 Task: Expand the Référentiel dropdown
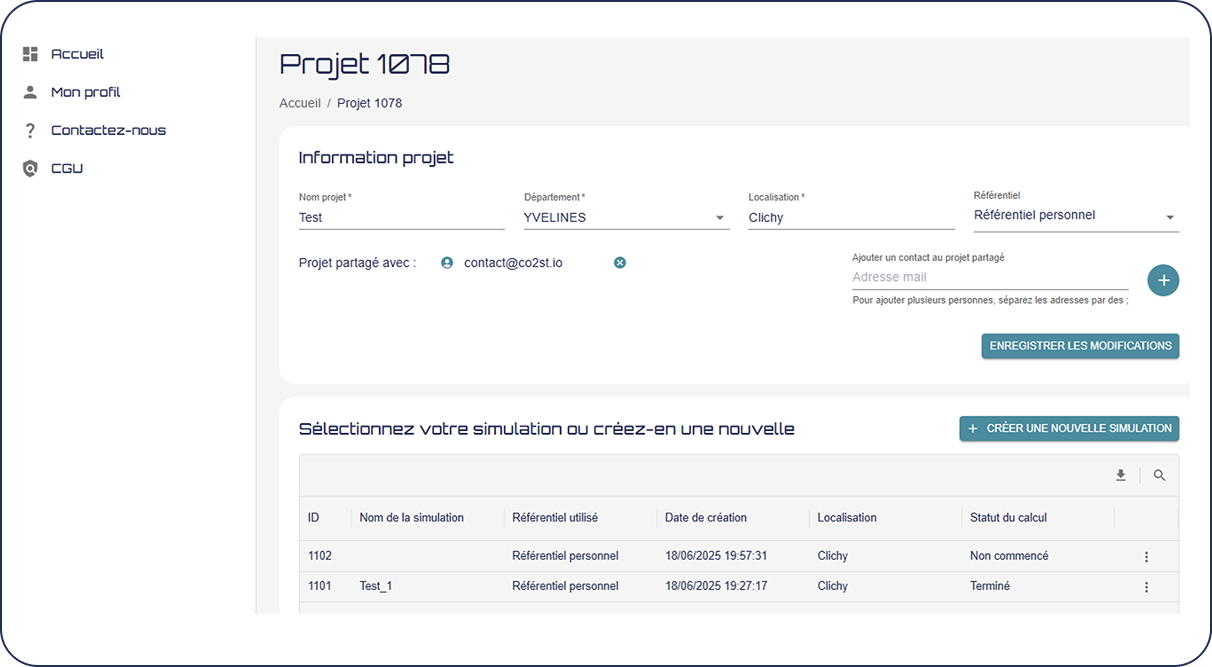click(x=1169, y=217)
